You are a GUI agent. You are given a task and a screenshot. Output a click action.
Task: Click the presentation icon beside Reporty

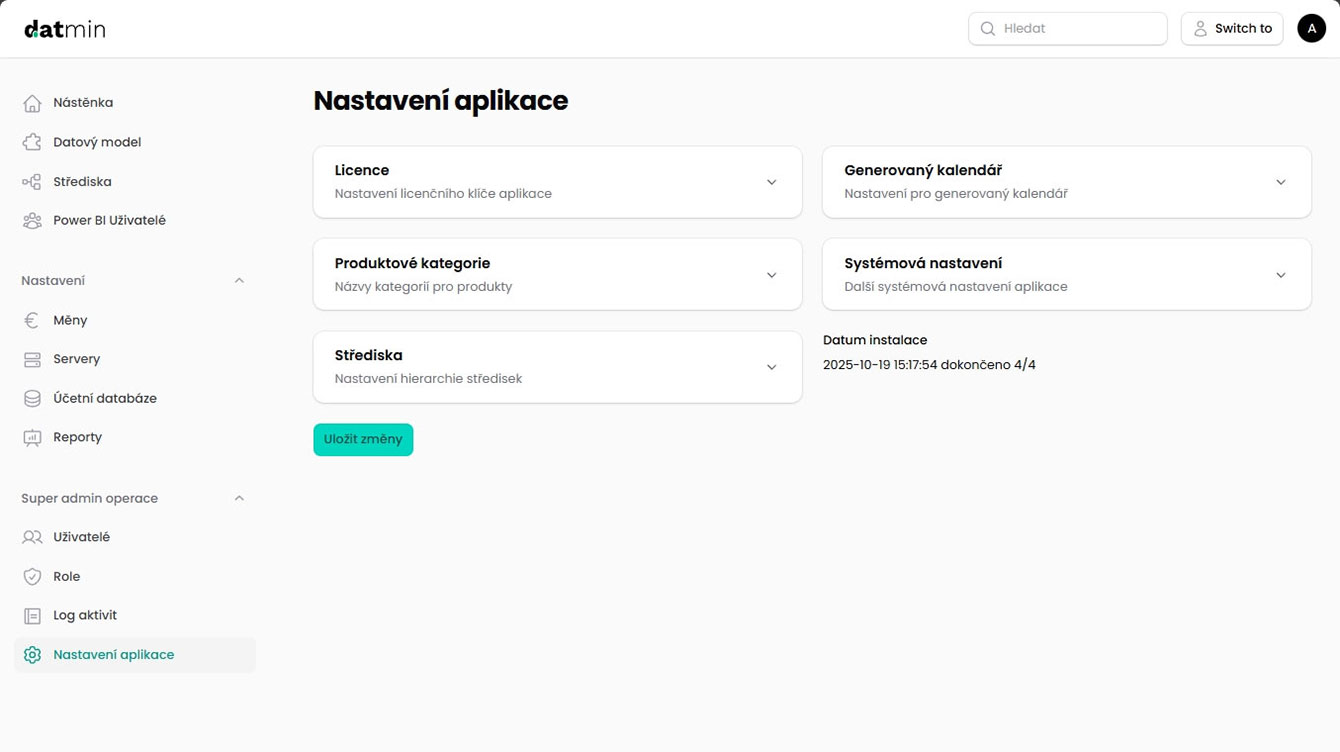pos(32,438)
